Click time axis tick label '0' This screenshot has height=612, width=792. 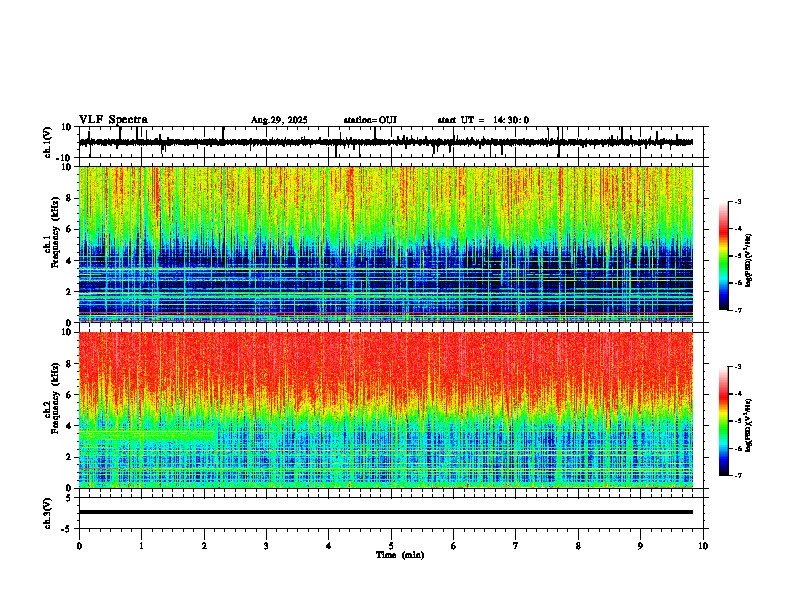click(x=79, y=546)
